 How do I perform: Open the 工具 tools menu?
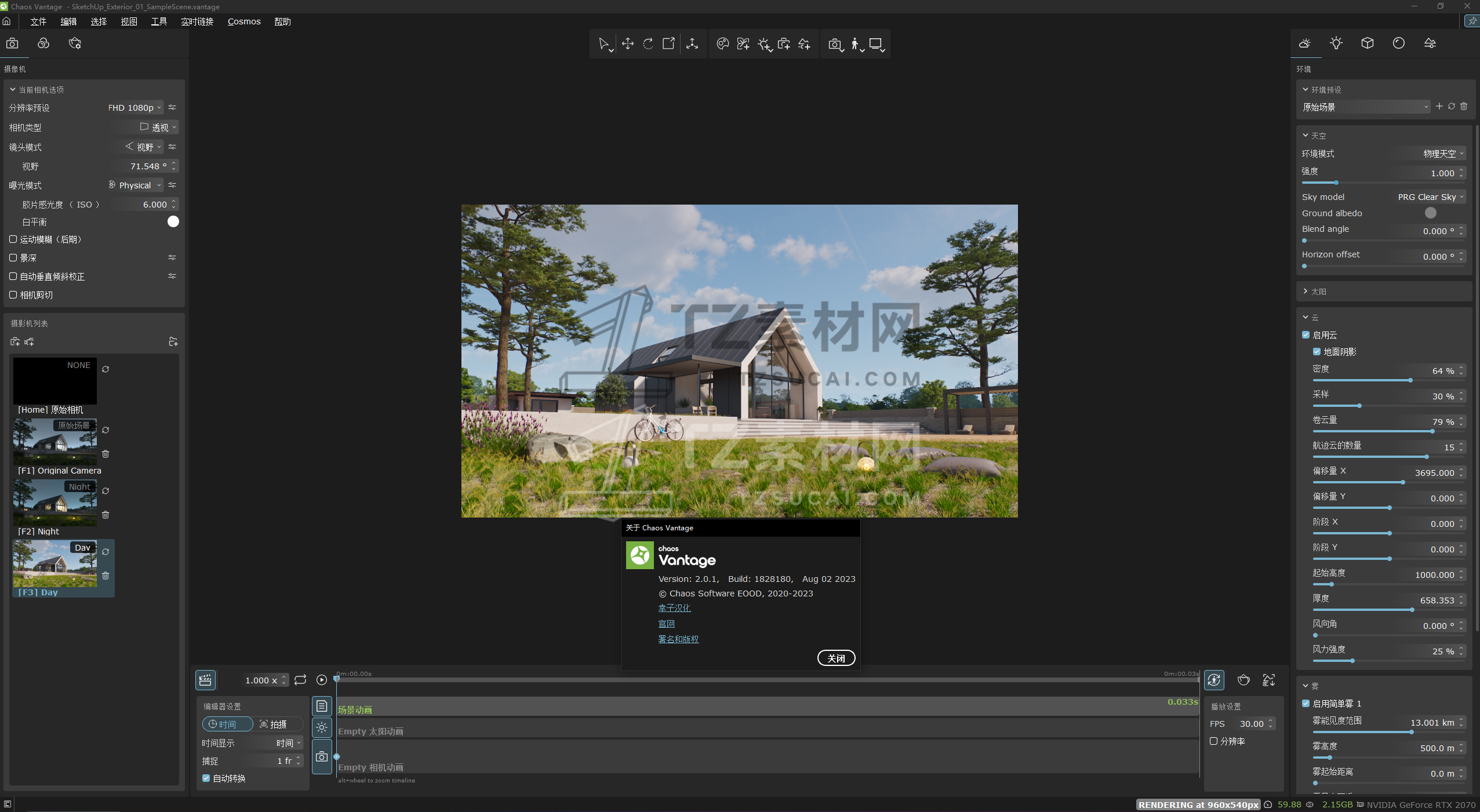tap(158, 21)
